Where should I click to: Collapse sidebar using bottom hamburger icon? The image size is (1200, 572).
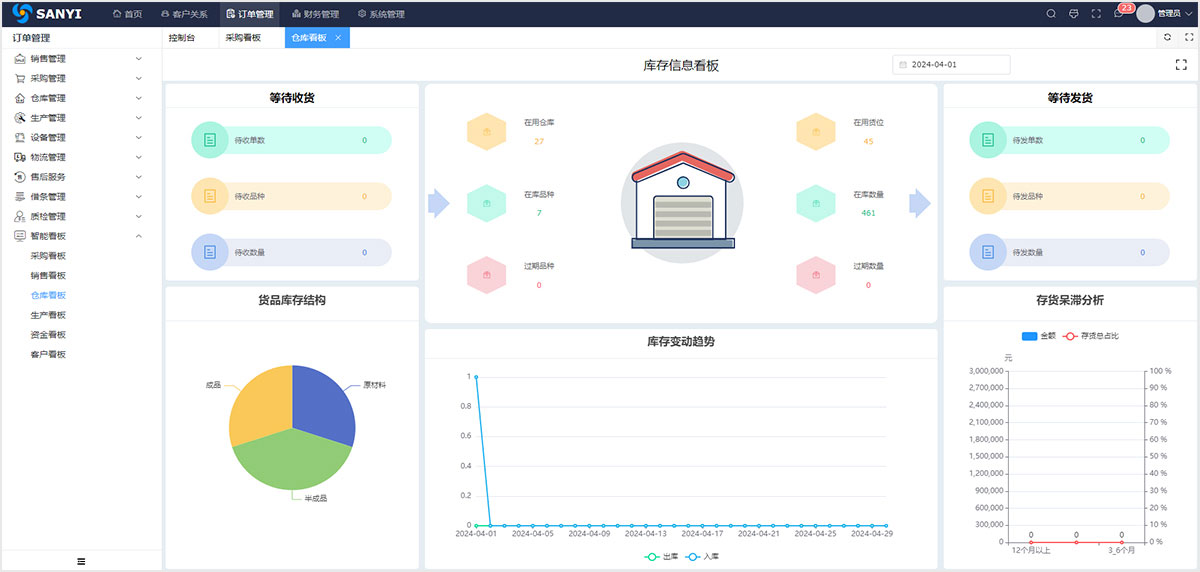81,562
